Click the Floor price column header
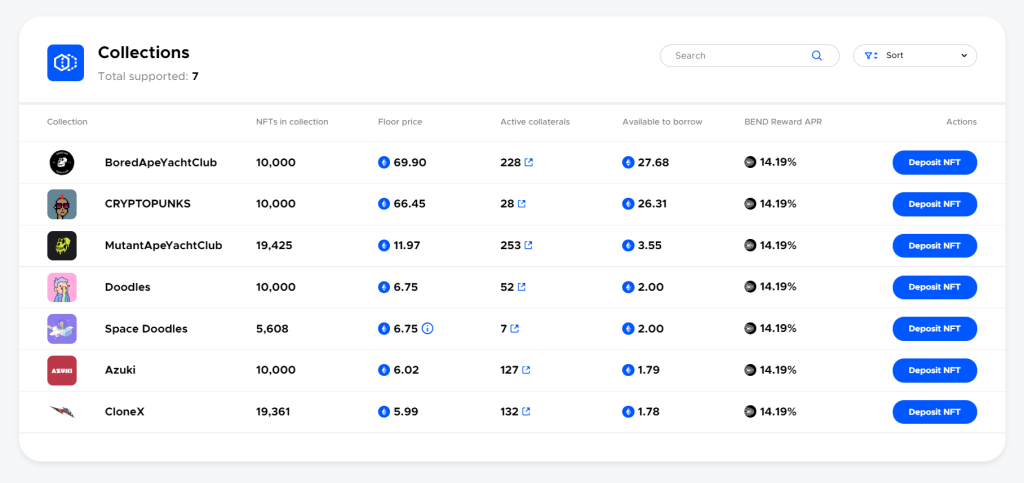The width and height of the screenshot is (1024, 483). pos(400,122)
